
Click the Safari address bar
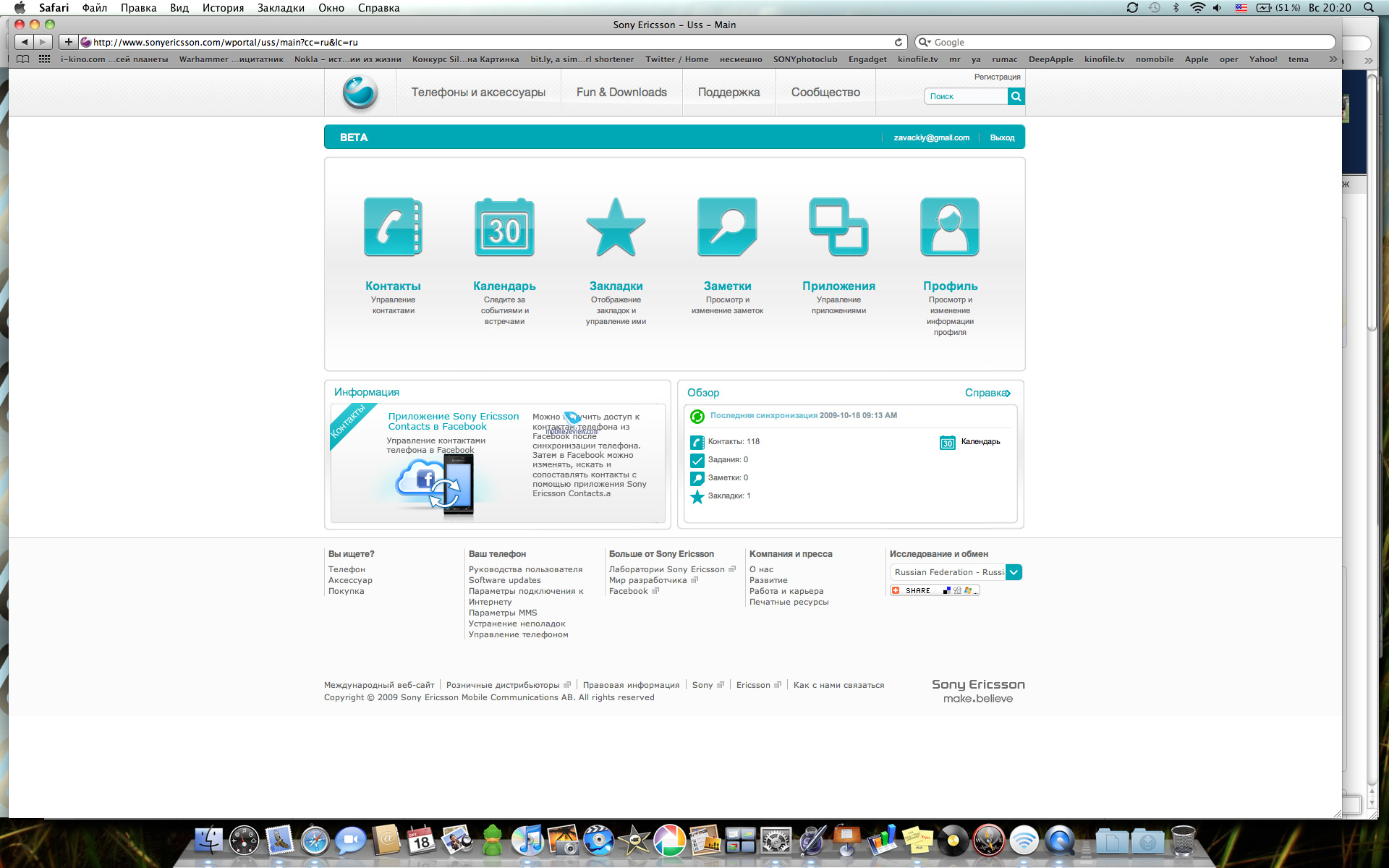tap(492, 42)
